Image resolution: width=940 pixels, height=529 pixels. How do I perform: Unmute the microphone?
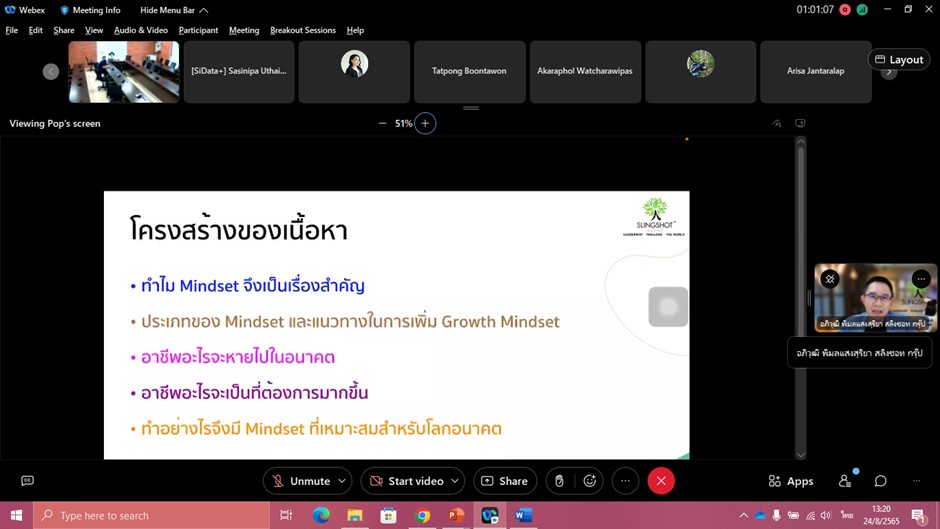(300, 481)
